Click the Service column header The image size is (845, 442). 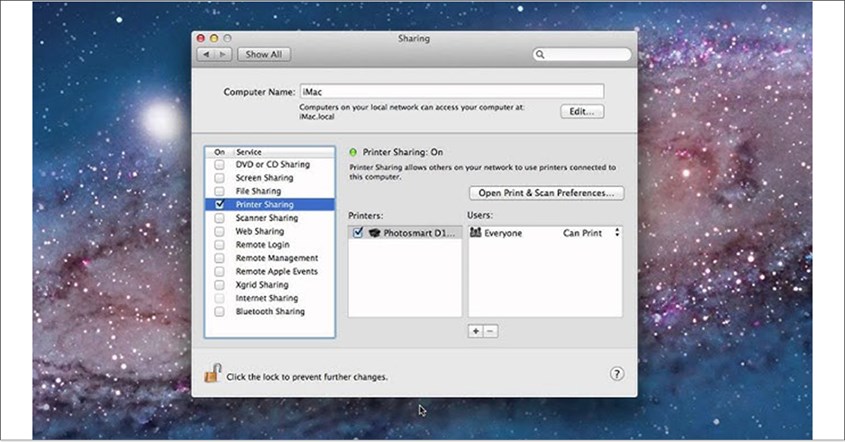(284, 152)
